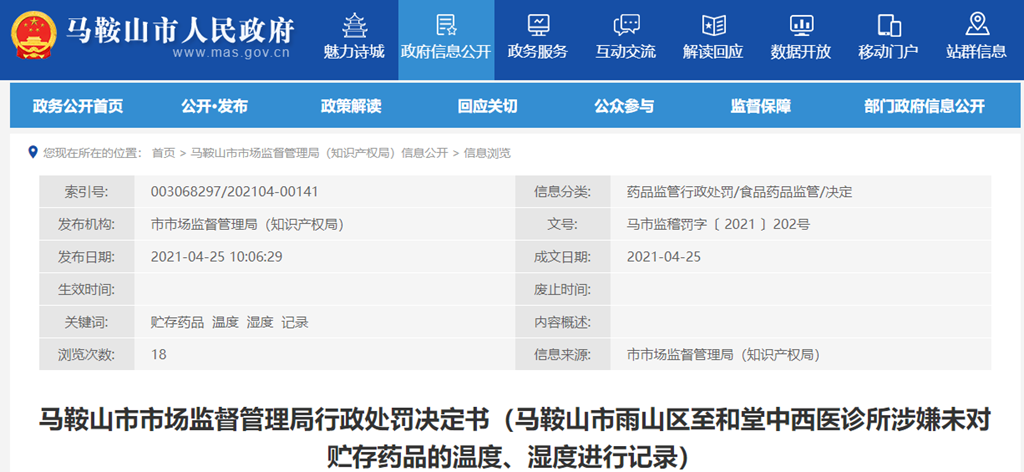Click the 废止时间 label cell
The height and width of the screenshot is (472, 1024).
pyautogui.click(x=562, y=289)
